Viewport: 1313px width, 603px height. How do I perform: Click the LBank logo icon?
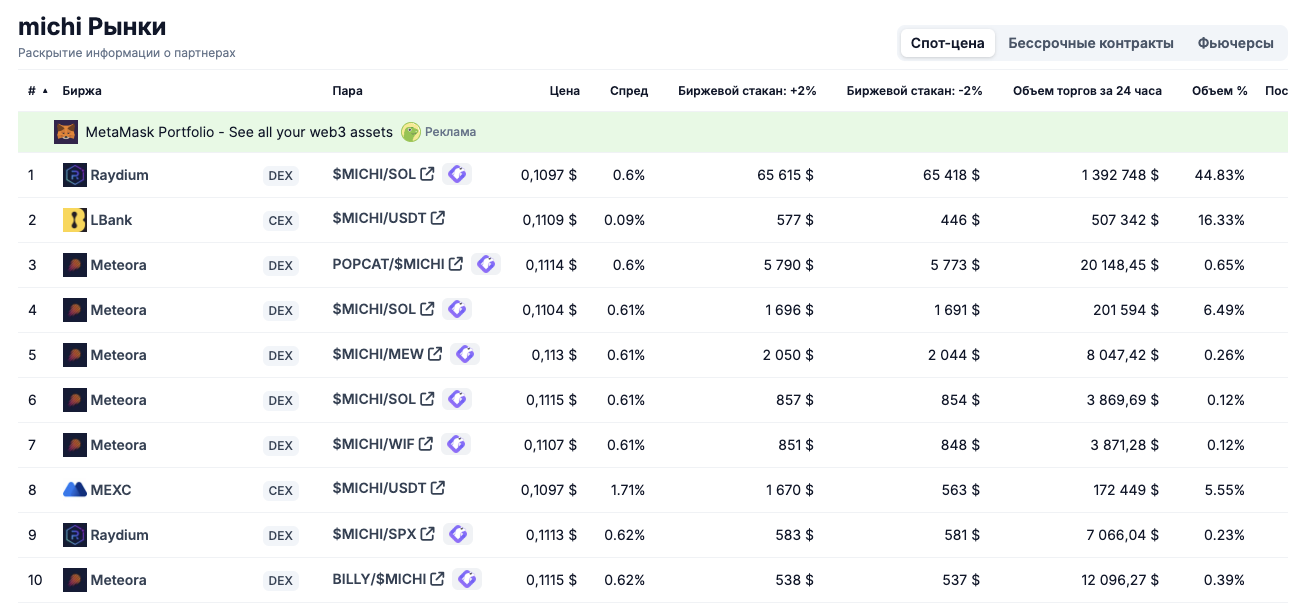coord(75,220)
